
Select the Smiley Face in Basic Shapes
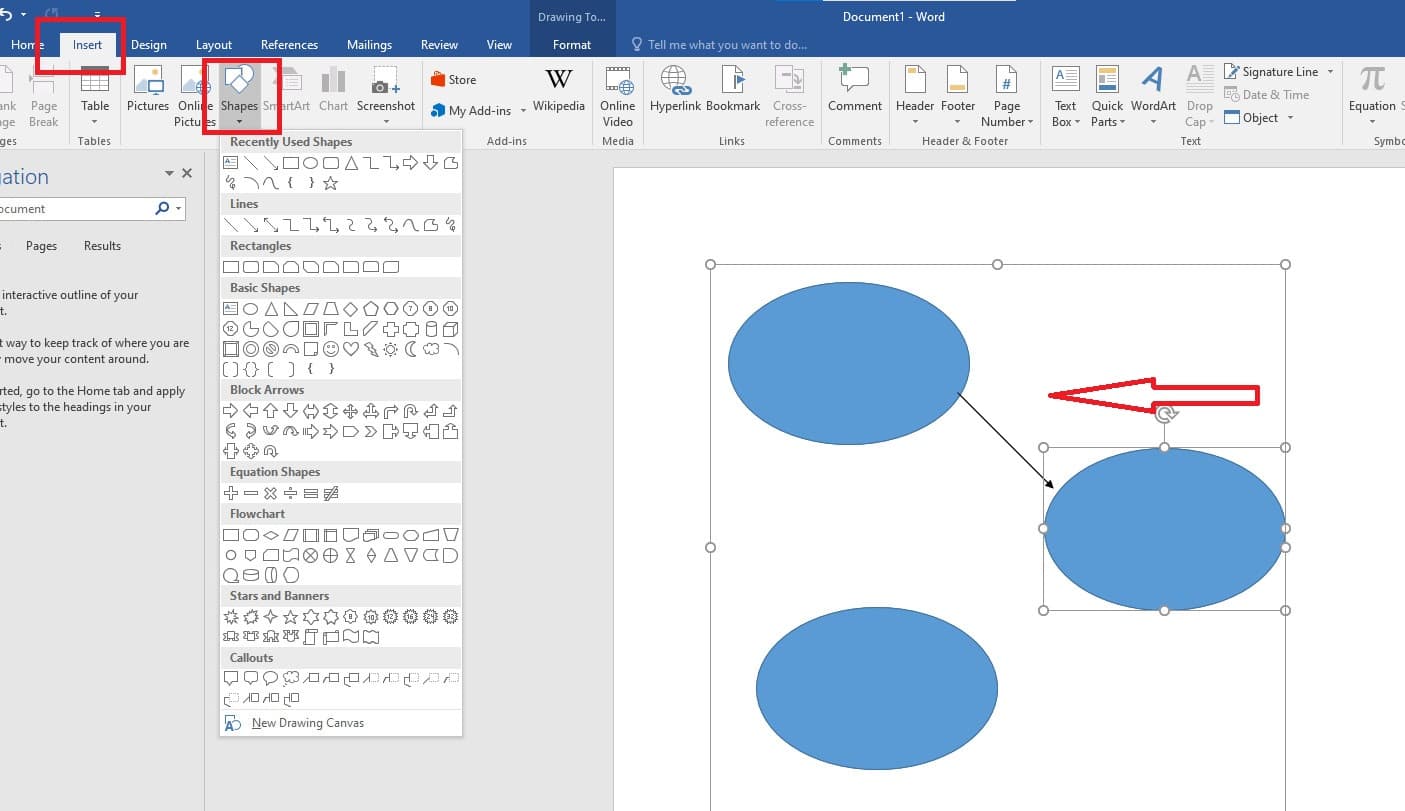coord(330,349)
